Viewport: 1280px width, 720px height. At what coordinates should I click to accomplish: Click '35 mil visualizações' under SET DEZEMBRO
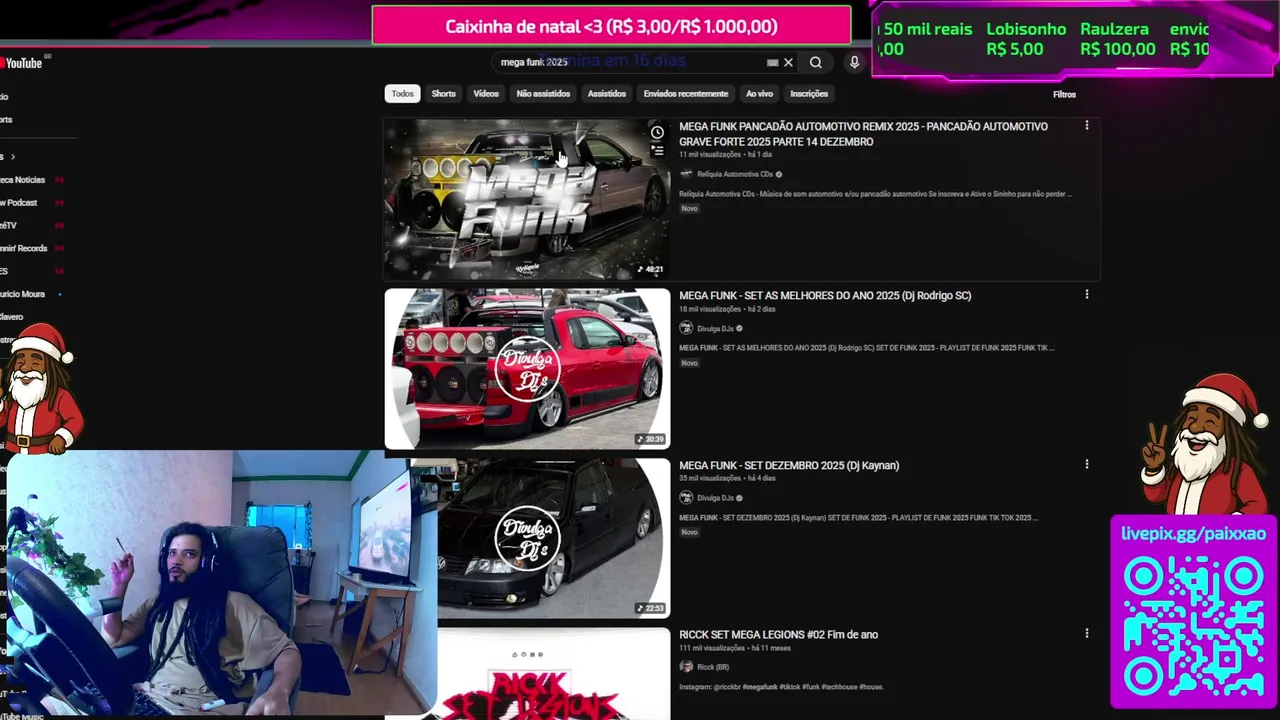(710, 479)
